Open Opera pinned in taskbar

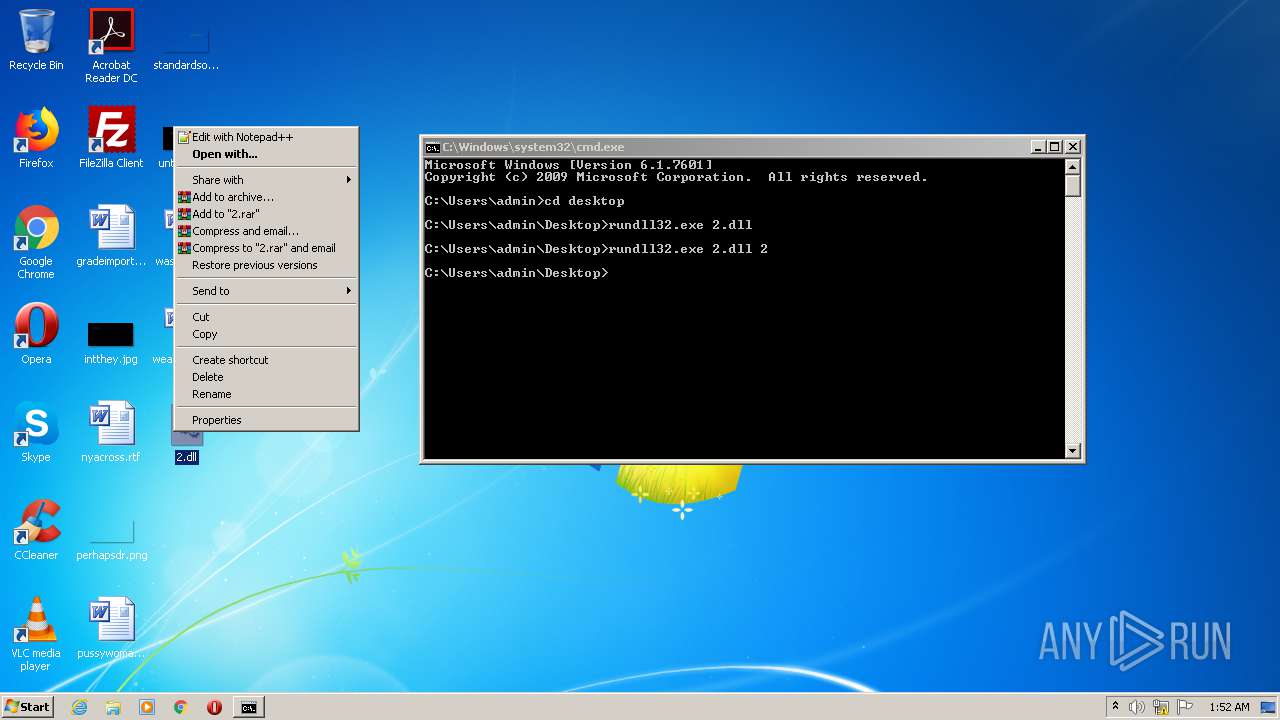[214, 707]
